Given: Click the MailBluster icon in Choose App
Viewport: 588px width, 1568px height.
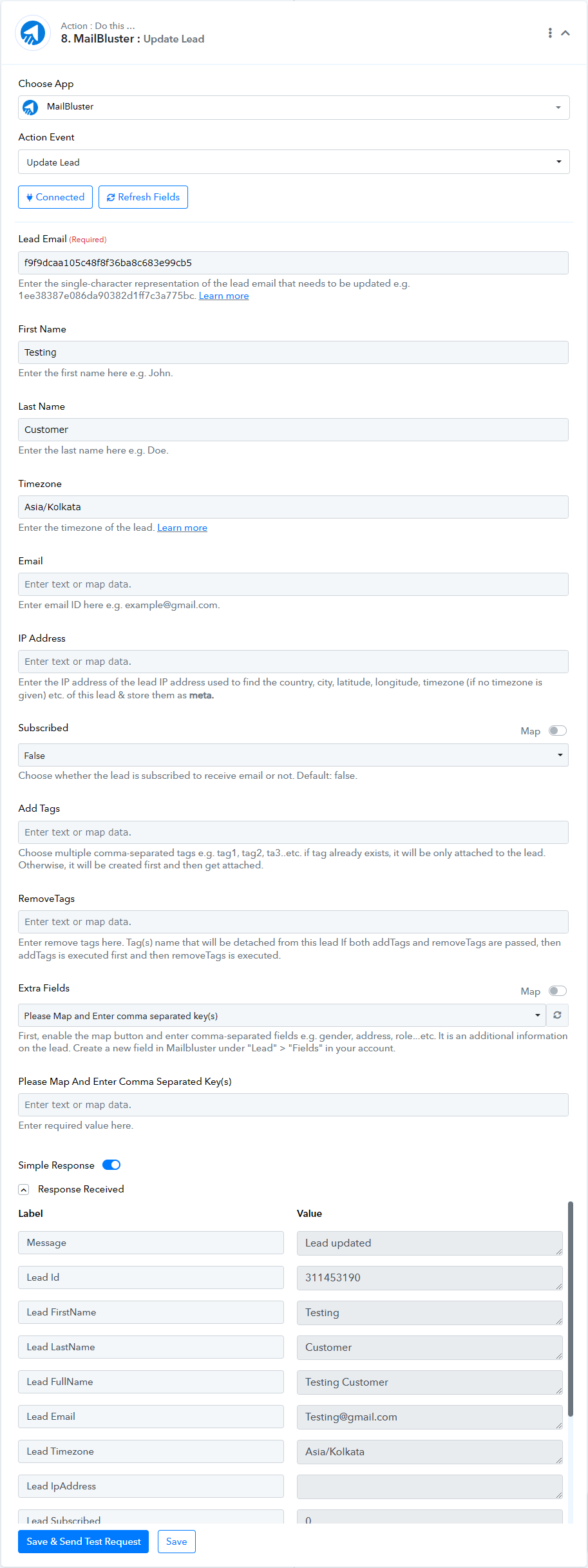Looking at the screenshot, I should [30, 107].
